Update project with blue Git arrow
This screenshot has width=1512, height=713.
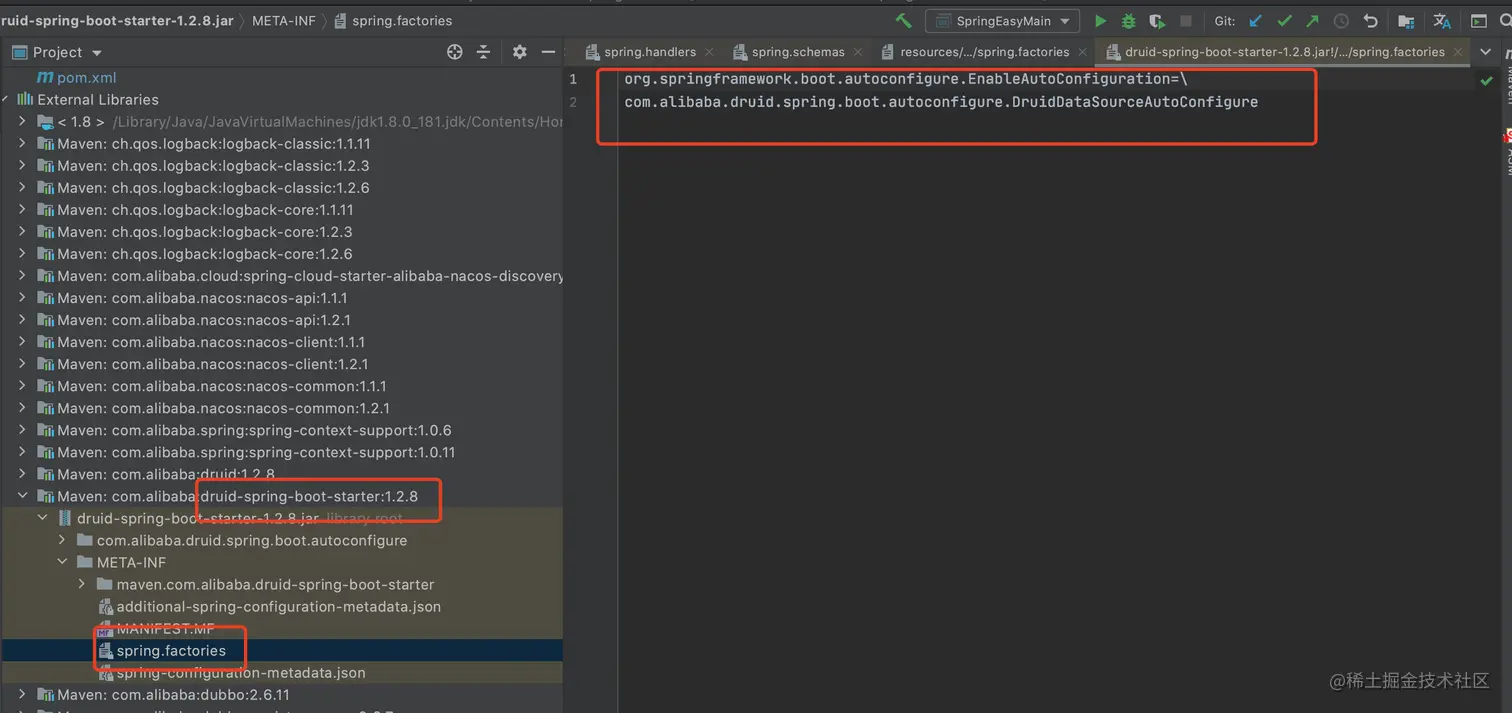(x=1256, y=21)
